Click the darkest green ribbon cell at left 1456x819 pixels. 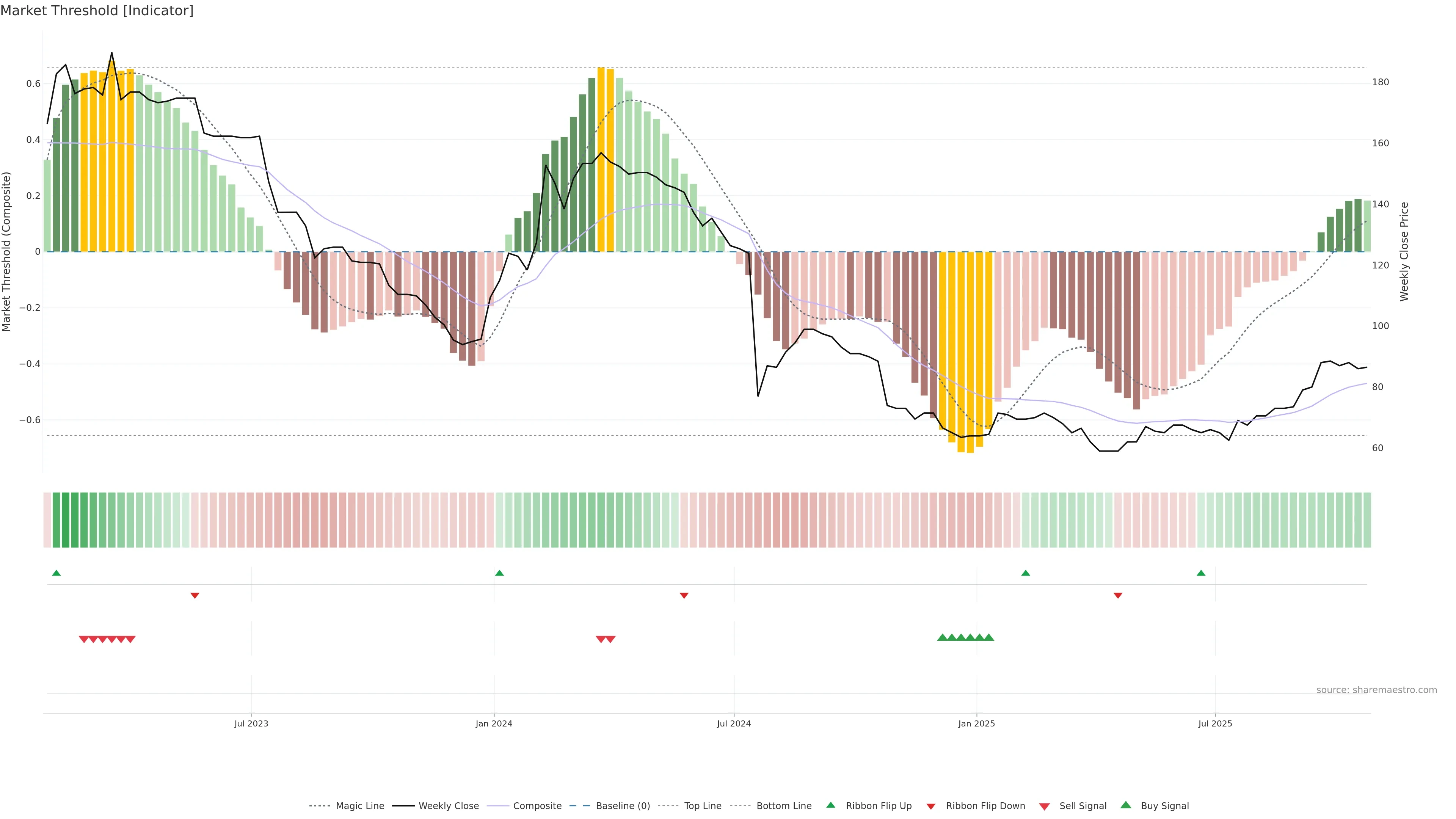coord(66,519)
